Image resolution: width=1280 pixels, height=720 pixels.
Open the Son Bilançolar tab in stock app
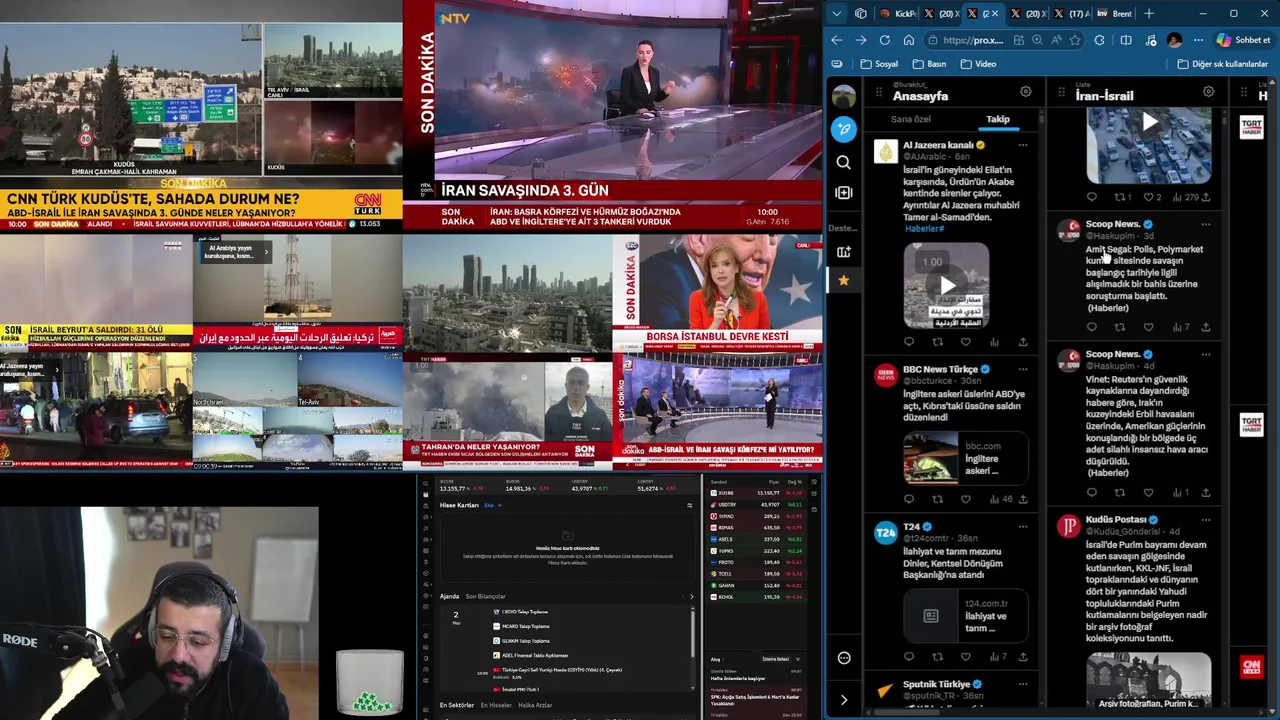click(485, 596)
